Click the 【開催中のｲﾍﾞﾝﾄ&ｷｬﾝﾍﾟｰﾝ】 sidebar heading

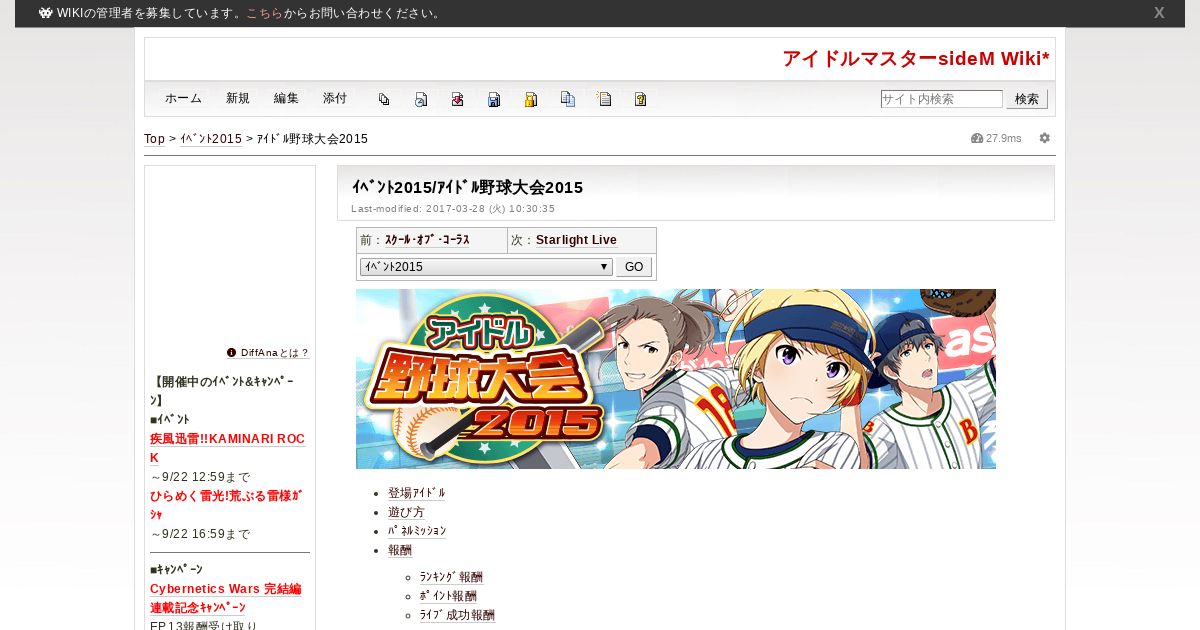tap(224, 391)
